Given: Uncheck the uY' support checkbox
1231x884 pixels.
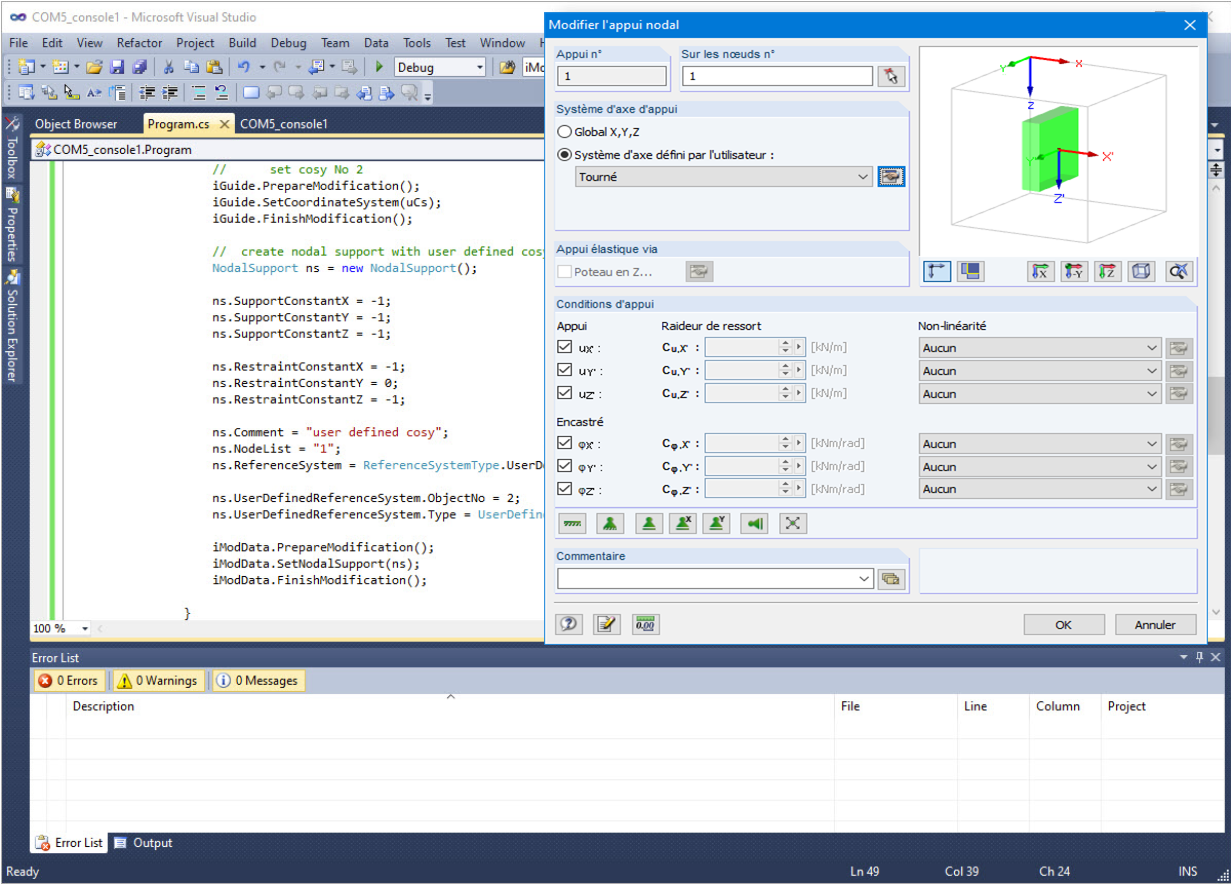Looking at the screenshot, I should tap(565, 370).
